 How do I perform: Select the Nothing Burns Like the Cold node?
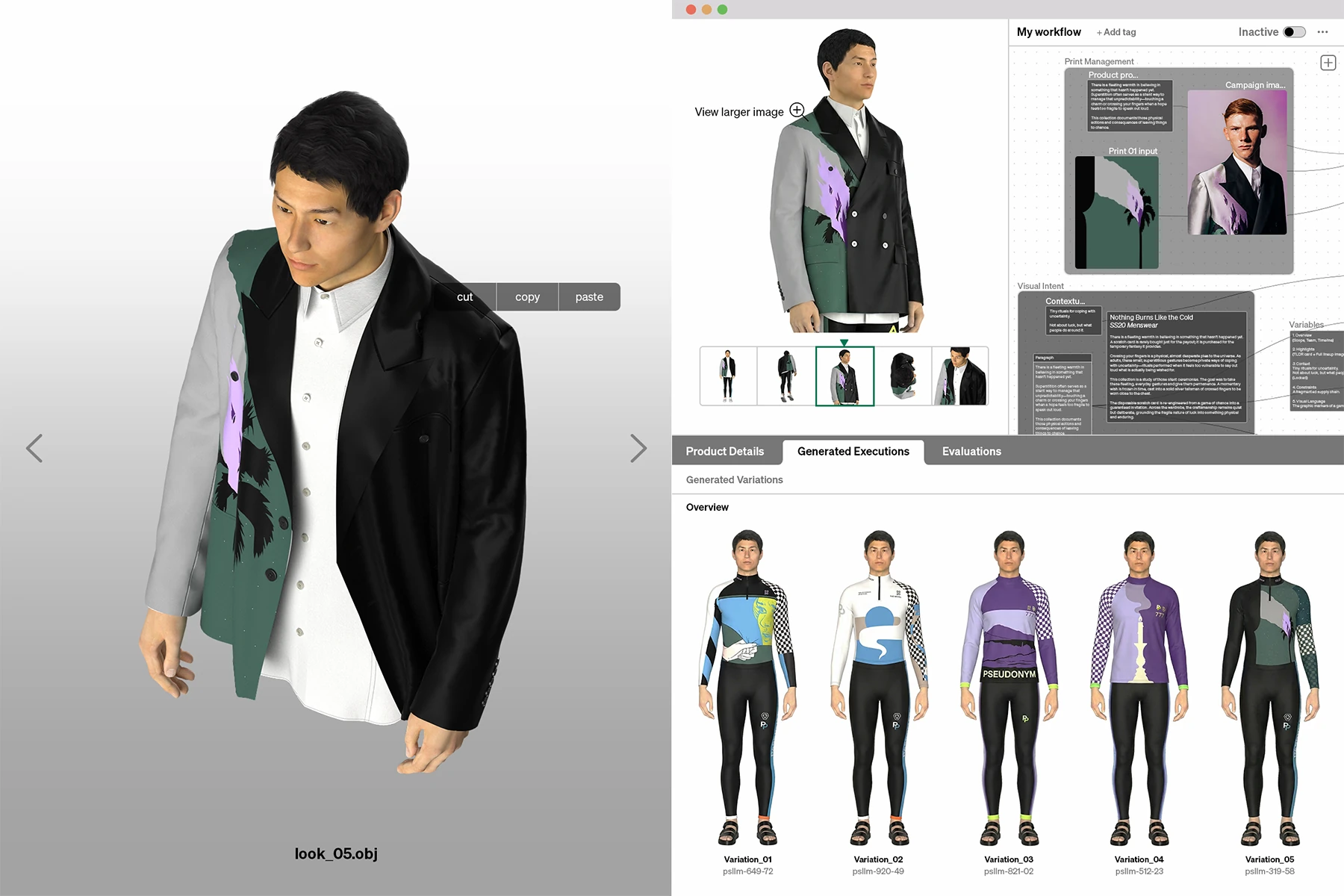point(1177,367)
